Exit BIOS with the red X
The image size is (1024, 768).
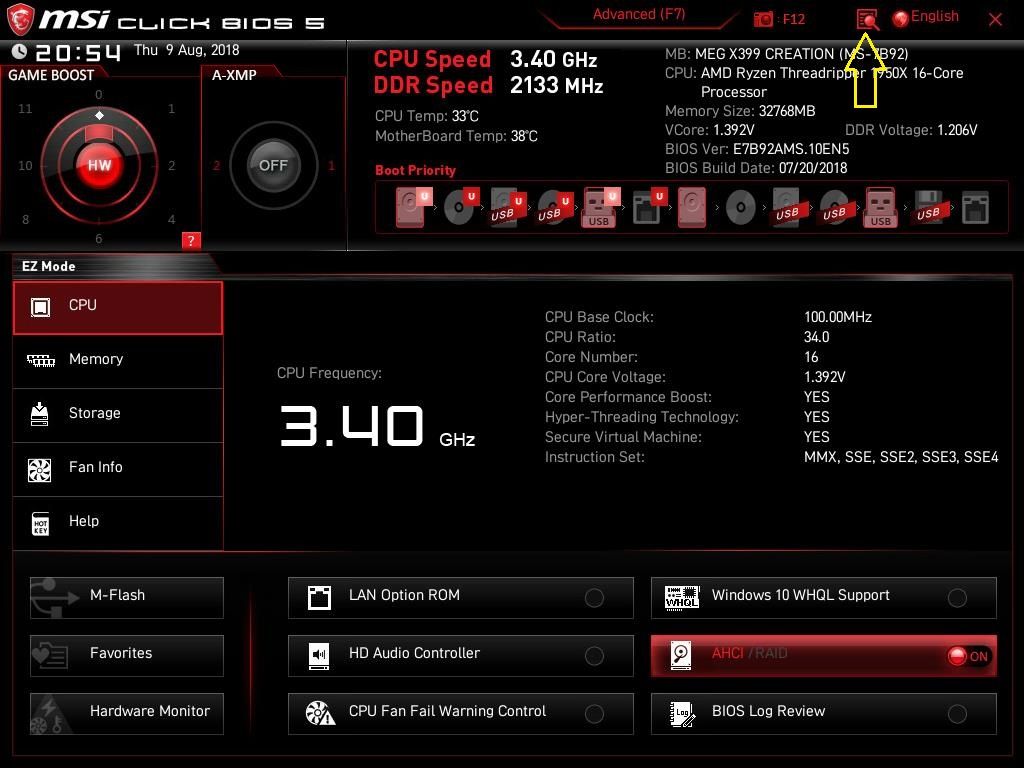pyautogui.click(x=995, y=19)
